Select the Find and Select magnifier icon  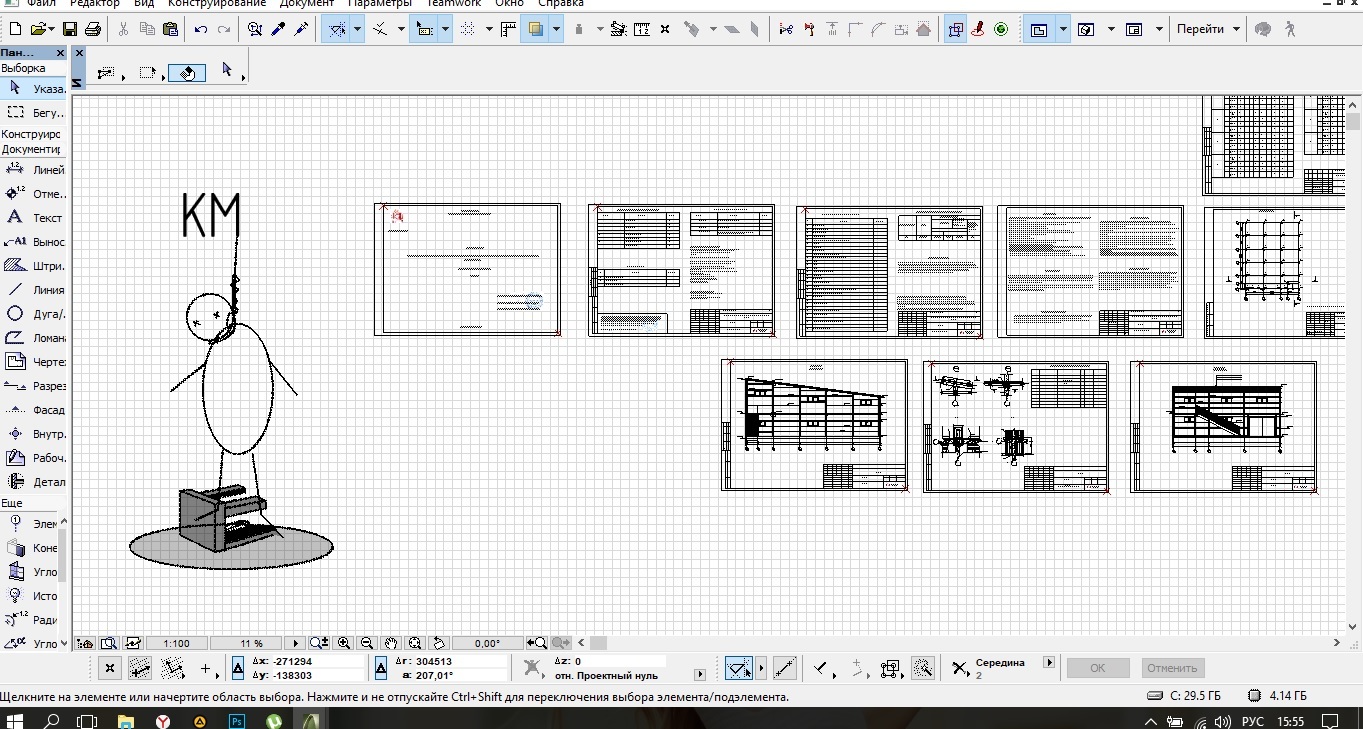[255, 30]
